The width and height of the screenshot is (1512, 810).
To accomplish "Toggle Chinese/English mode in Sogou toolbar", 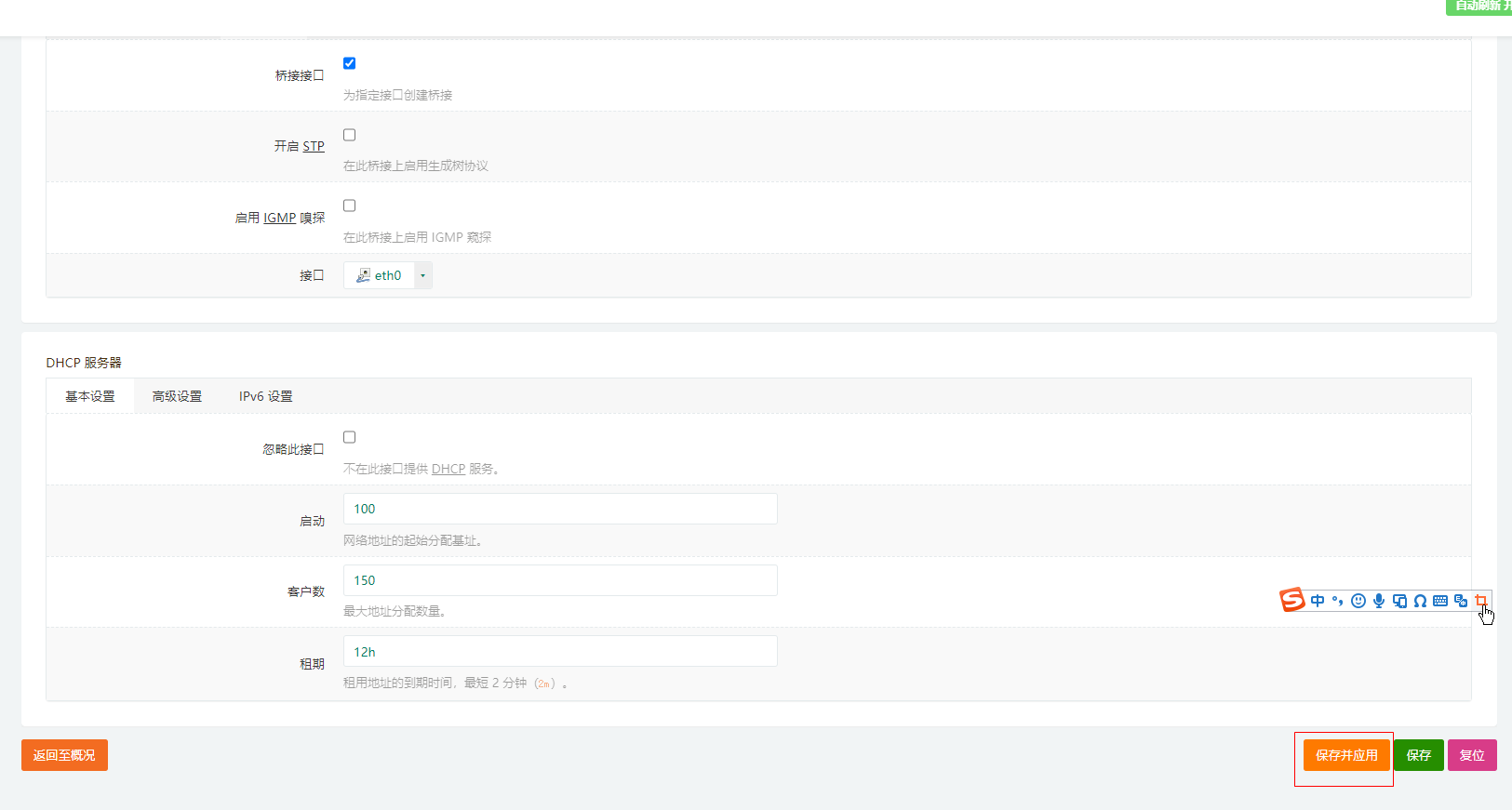I will [1318, 601].
